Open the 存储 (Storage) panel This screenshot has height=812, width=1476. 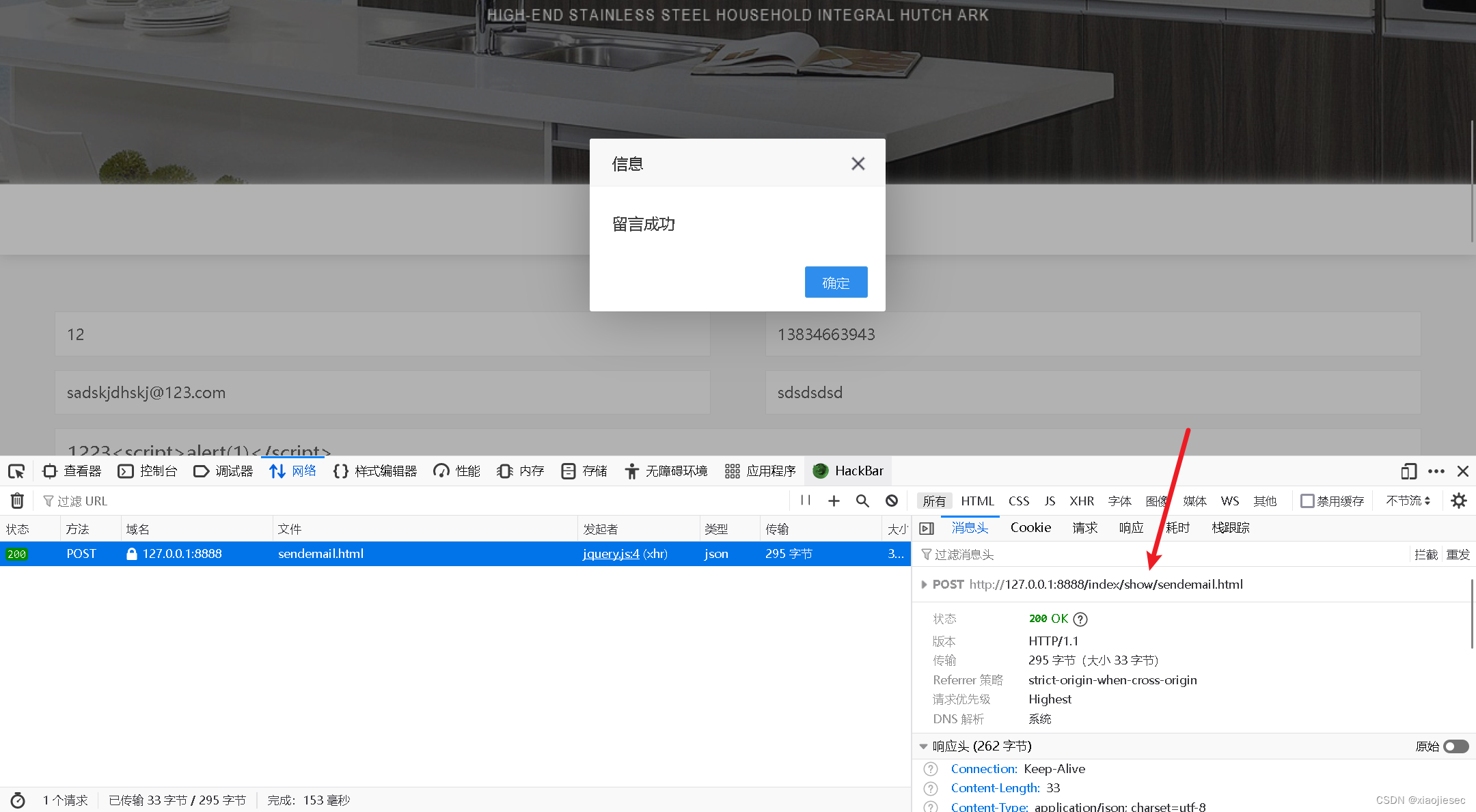point(584,471)
